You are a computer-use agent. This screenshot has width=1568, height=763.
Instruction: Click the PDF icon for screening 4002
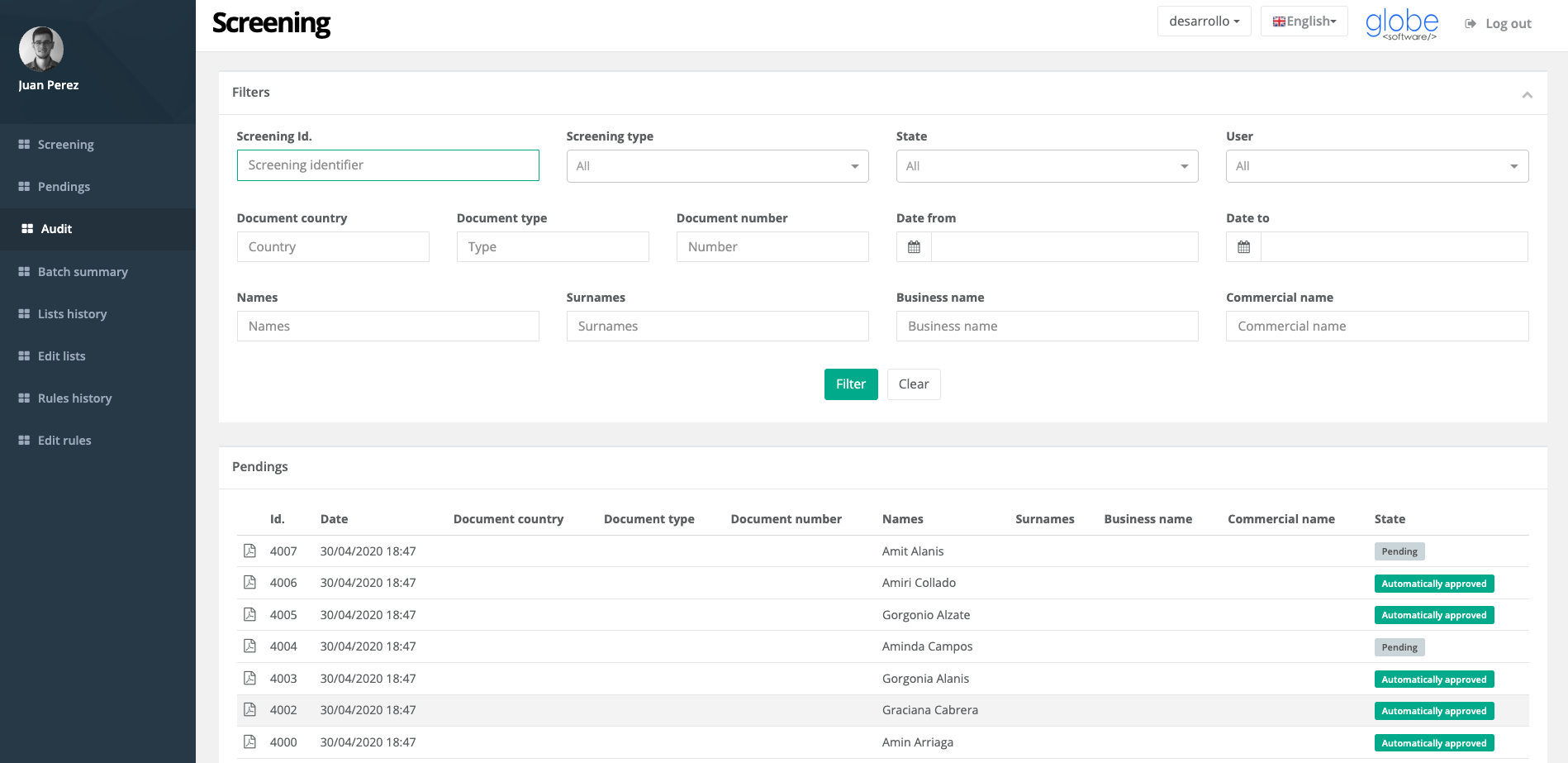249,709
